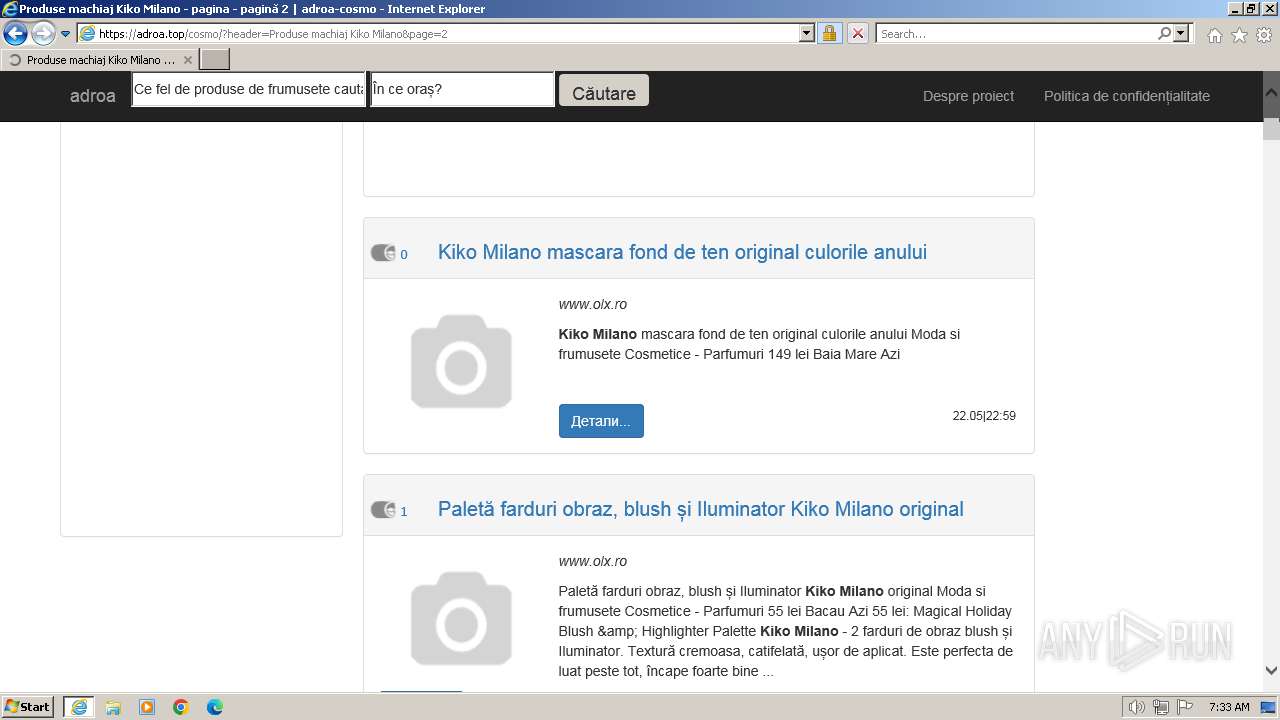Click the network tray icon

pos(1161,707)
